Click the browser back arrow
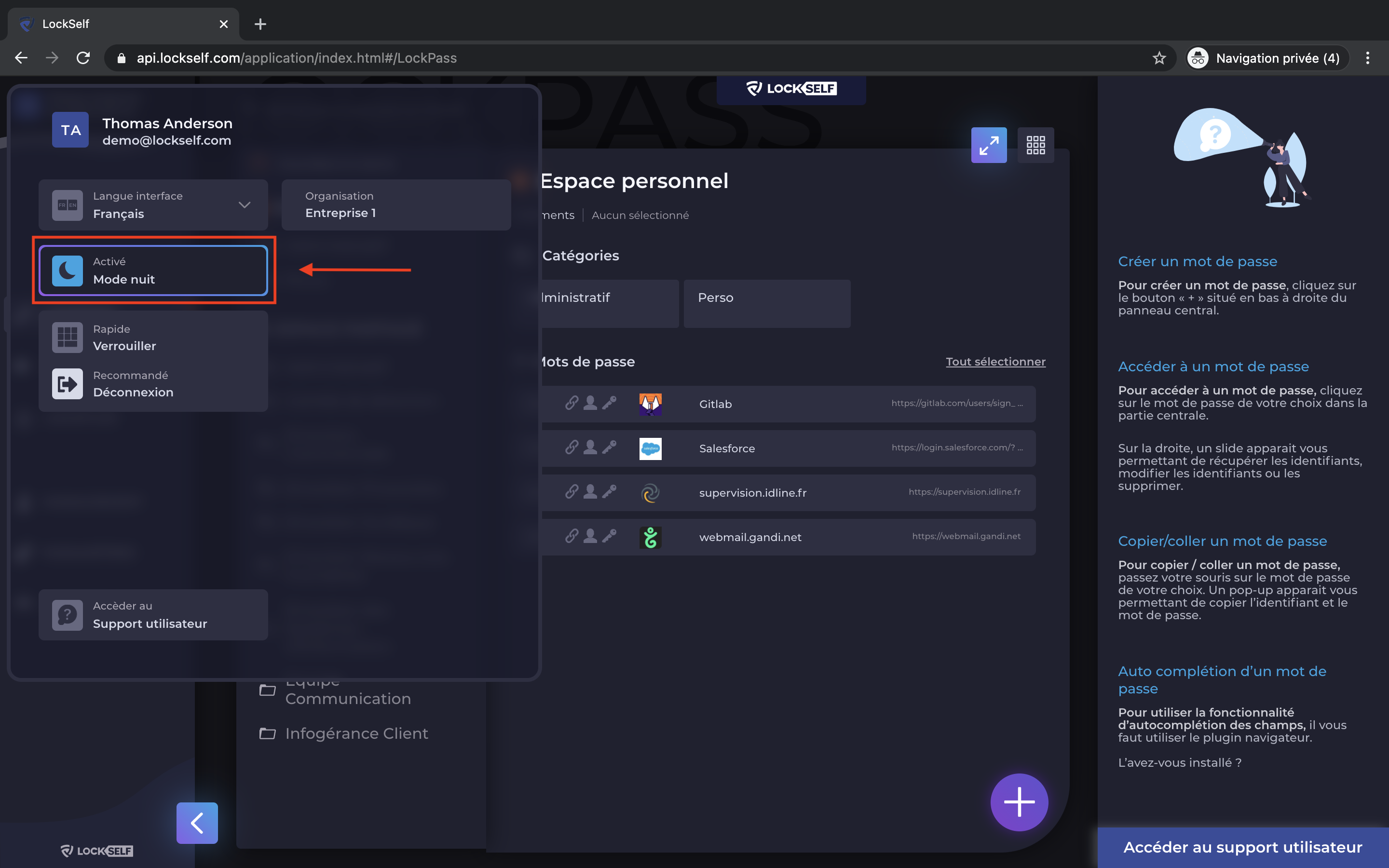This screenshot has height=868, width=1389. tap(21, 58)
